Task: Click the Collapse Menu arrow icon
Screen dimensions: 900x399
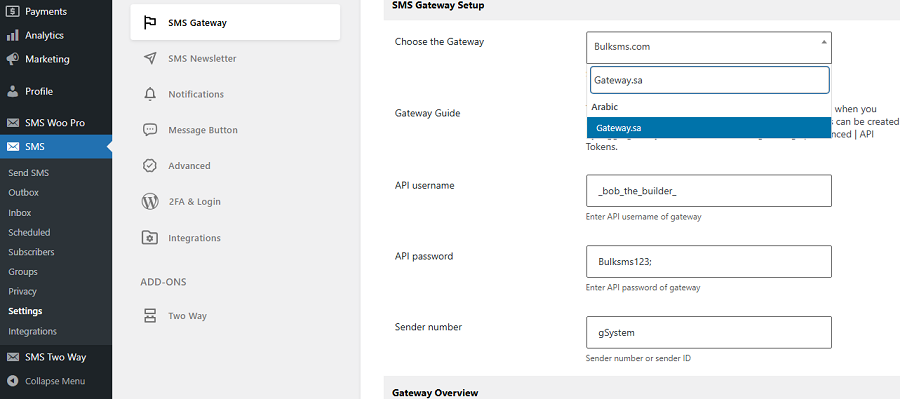Action: point(13,381)
